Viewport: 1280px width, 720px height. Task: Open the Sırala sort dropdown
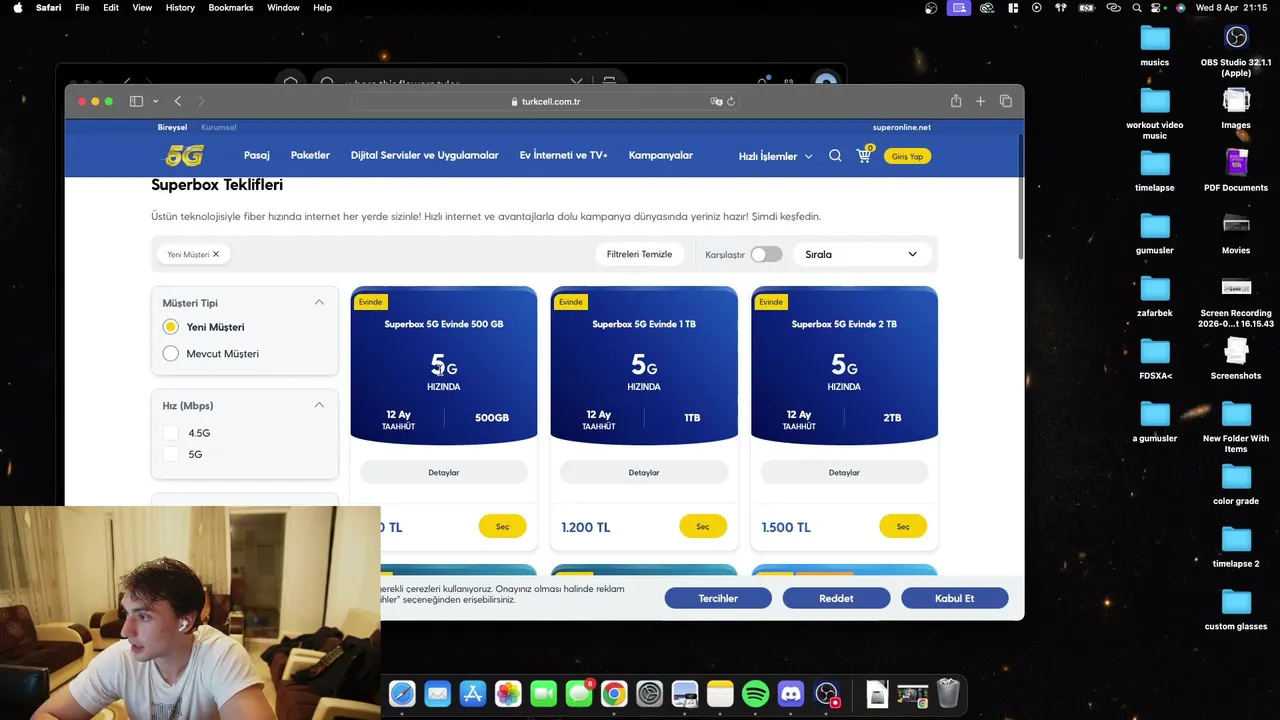(861, 254)
